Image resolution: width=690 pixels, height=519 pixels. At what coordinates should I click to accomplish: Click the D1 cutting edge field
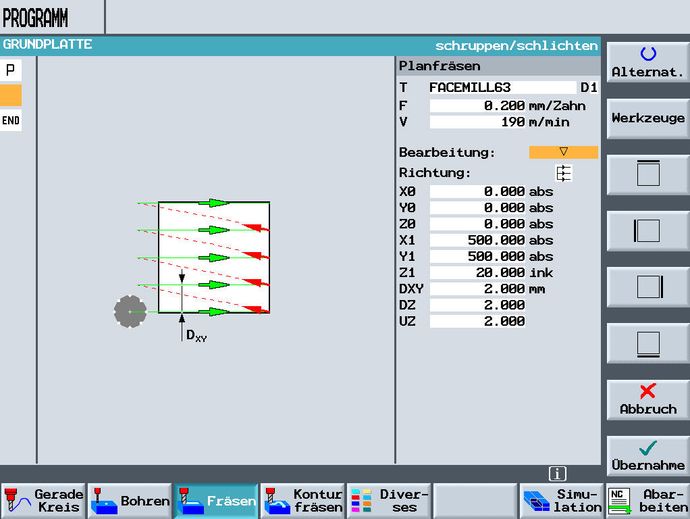[588, 88]
